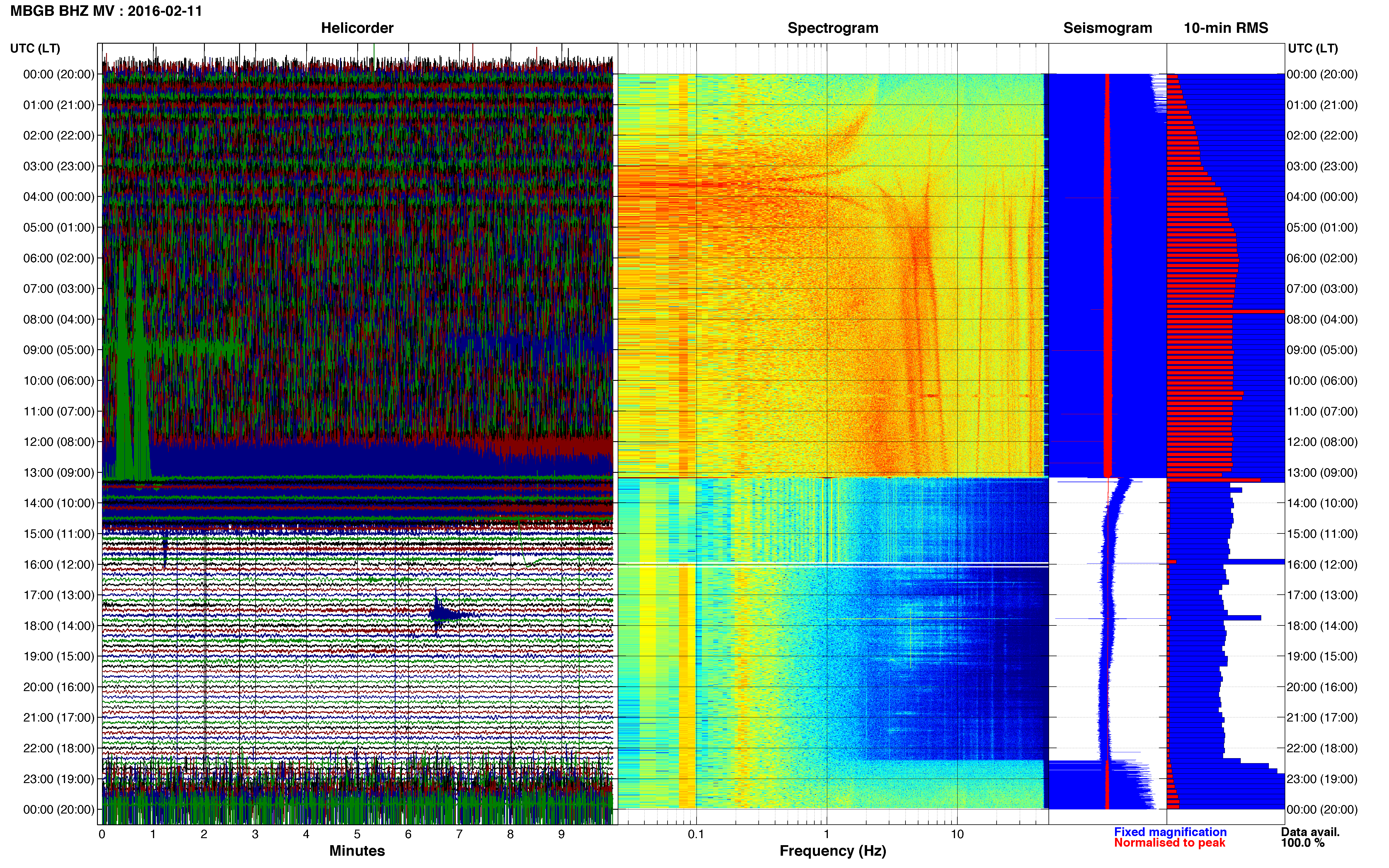Screen dimensions: 1389x868
Task: Click left-axis time label 16:00 (12:00)
Action: (59, 564)
